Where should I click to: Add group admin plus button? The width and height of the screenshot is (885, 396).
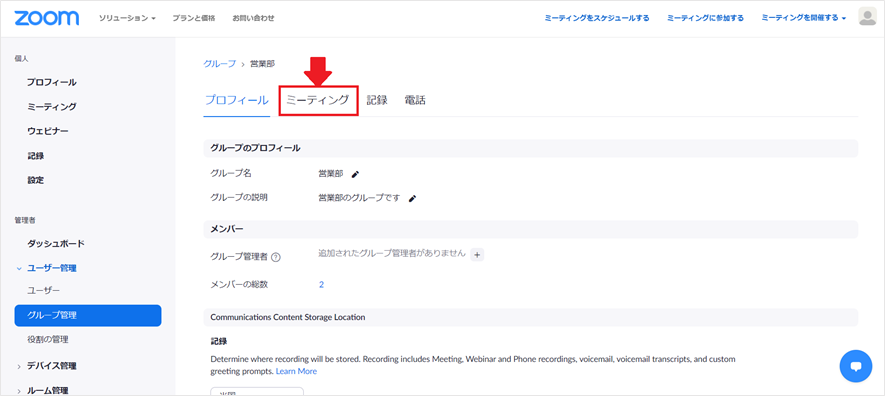point(477,255)
